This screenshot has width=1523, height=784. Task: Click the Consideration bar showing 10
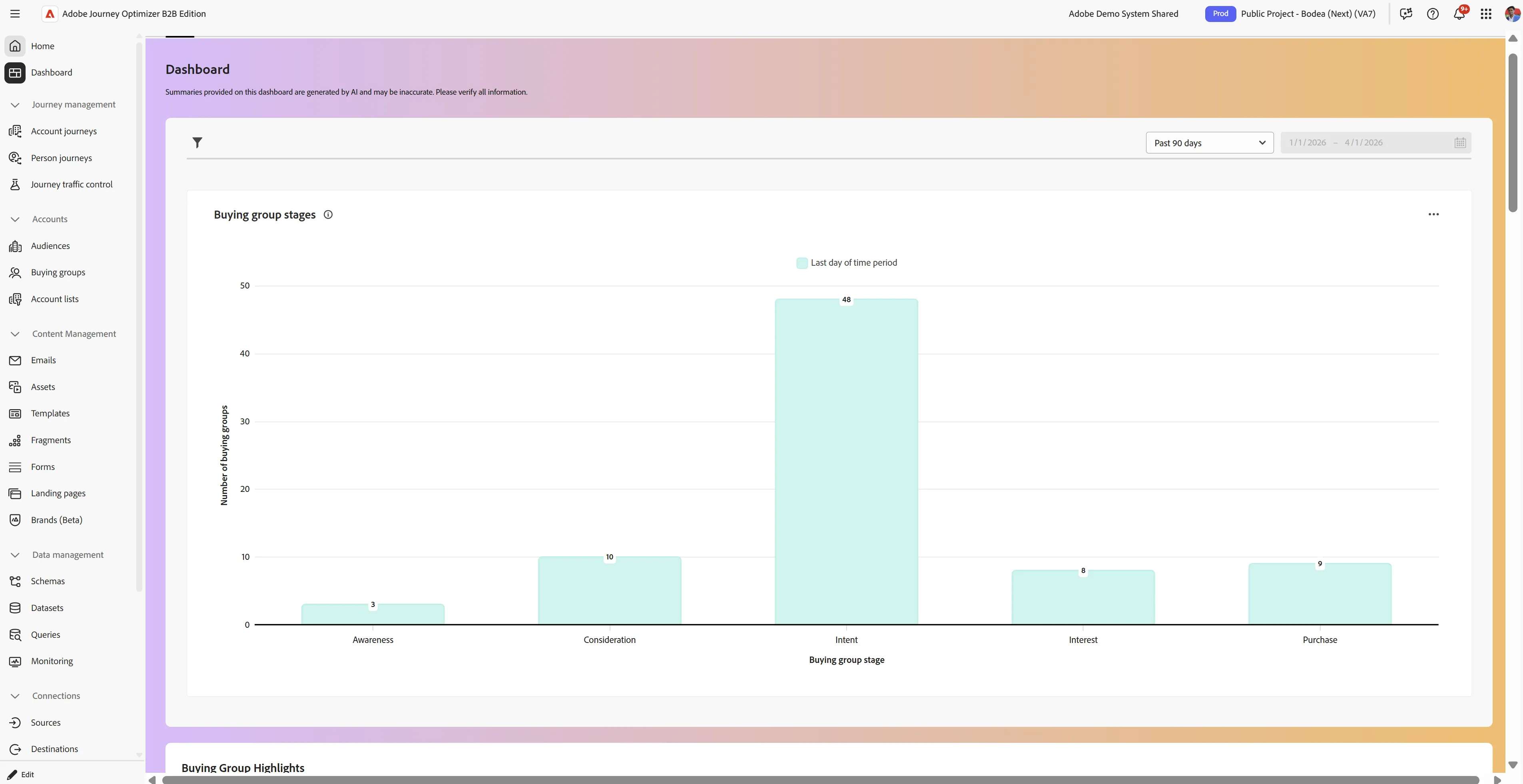click(610, 590)
